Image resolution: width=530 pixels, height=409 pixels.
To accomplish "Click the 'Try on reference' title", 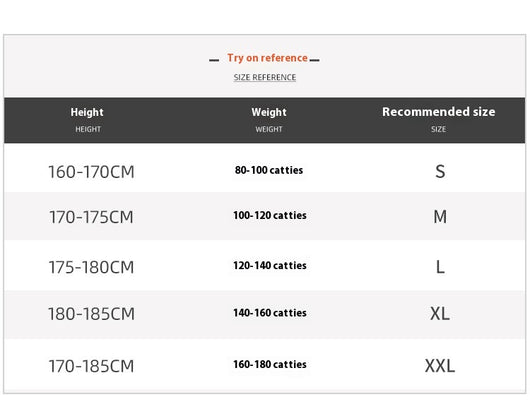I will [267, 58].
